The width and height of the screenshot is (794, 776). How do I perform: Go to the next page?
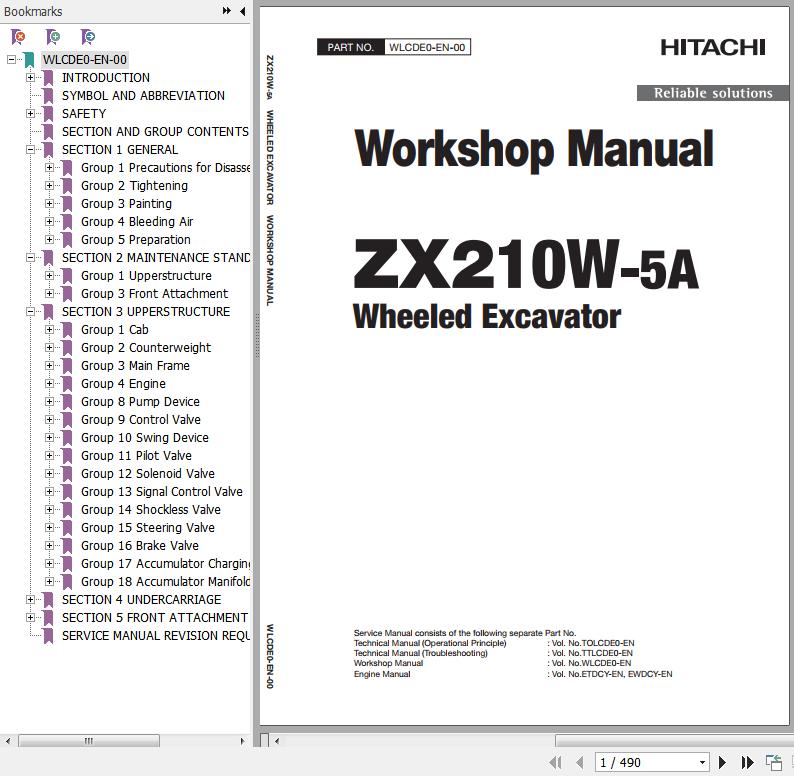click(x=722, y=762)
